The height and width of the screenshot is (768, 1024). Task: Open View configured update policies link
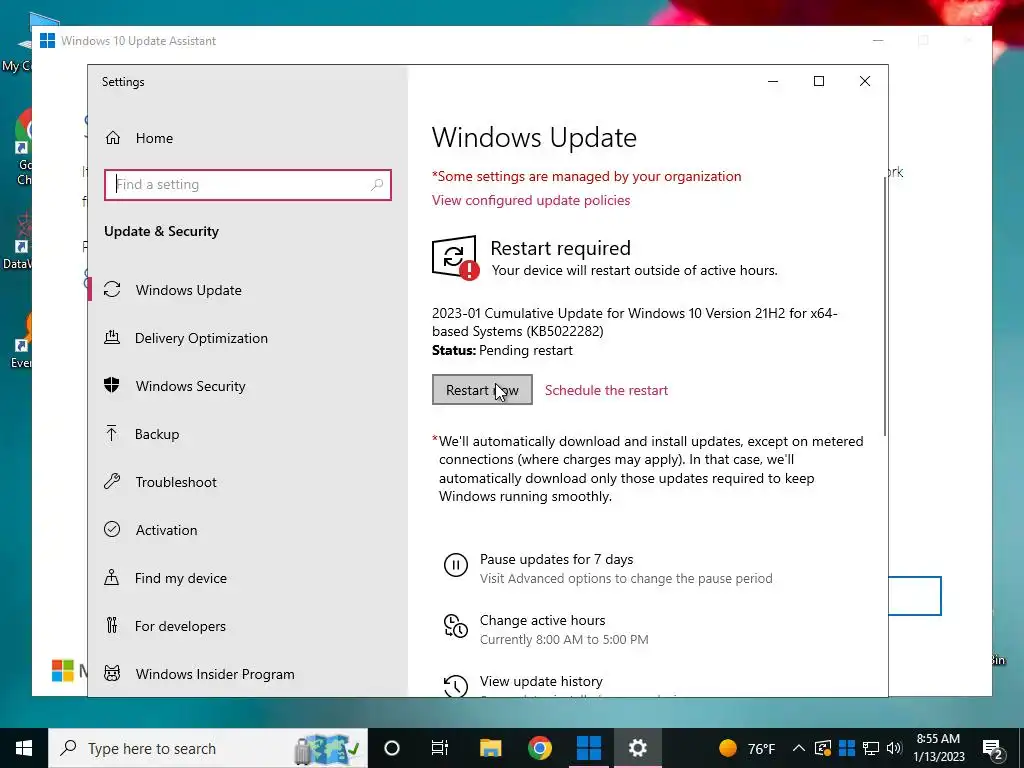(531, 200)
